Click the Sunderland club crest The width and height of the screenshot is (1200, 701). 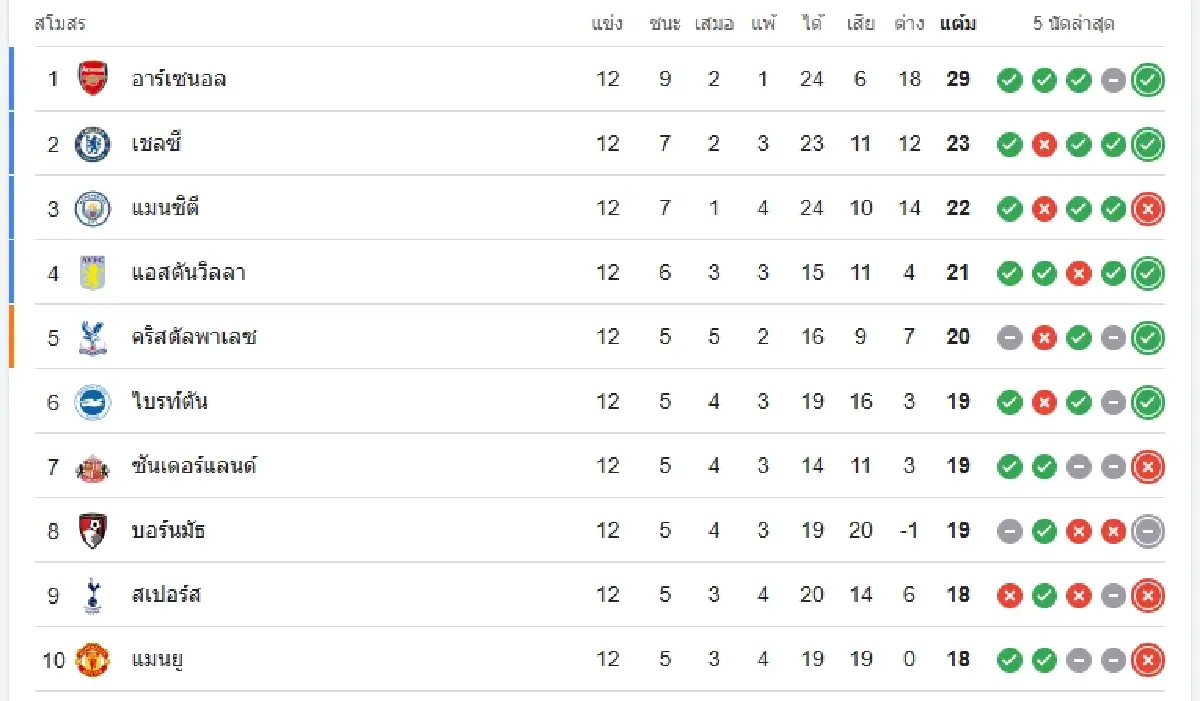pos(93,466)
